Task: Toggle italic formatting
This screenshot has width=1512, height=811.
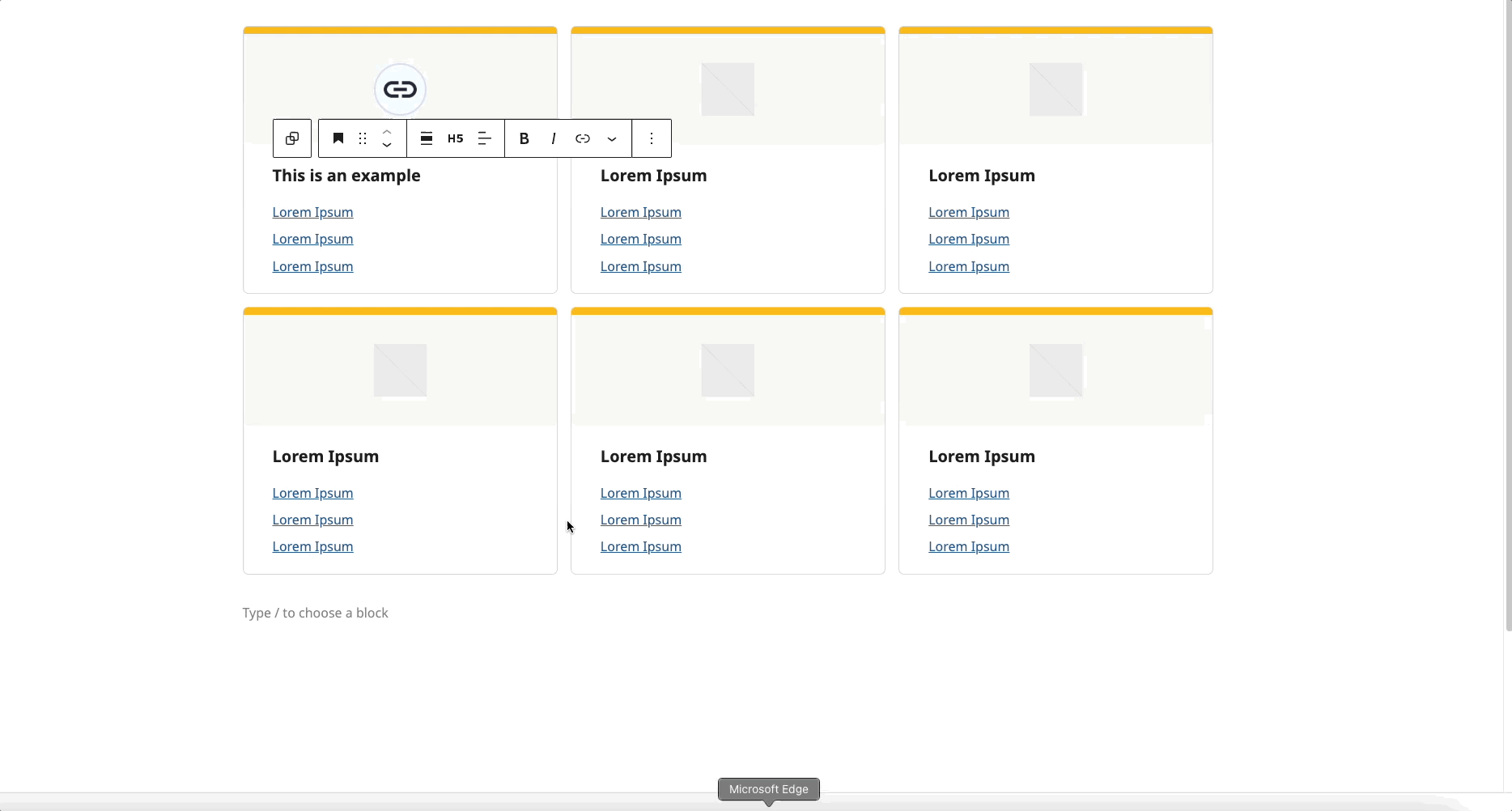Action: pos(554,138)
